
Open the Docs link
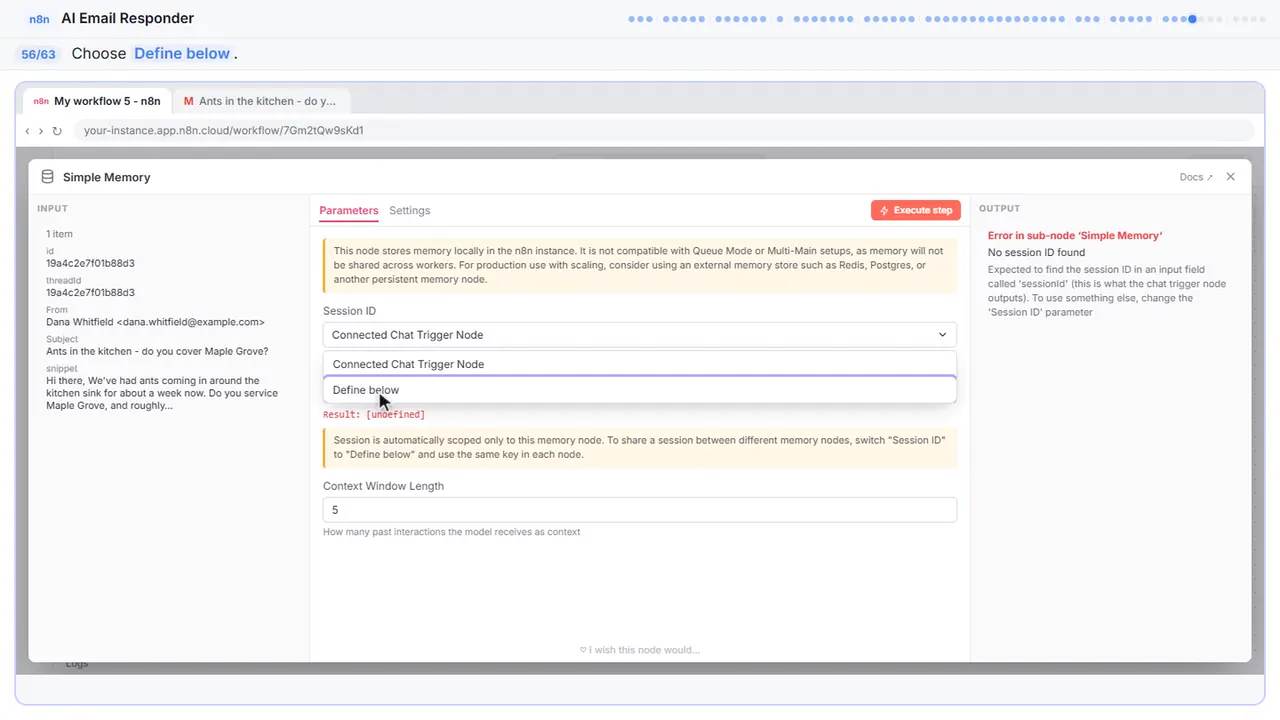[x=1196, y=177]
